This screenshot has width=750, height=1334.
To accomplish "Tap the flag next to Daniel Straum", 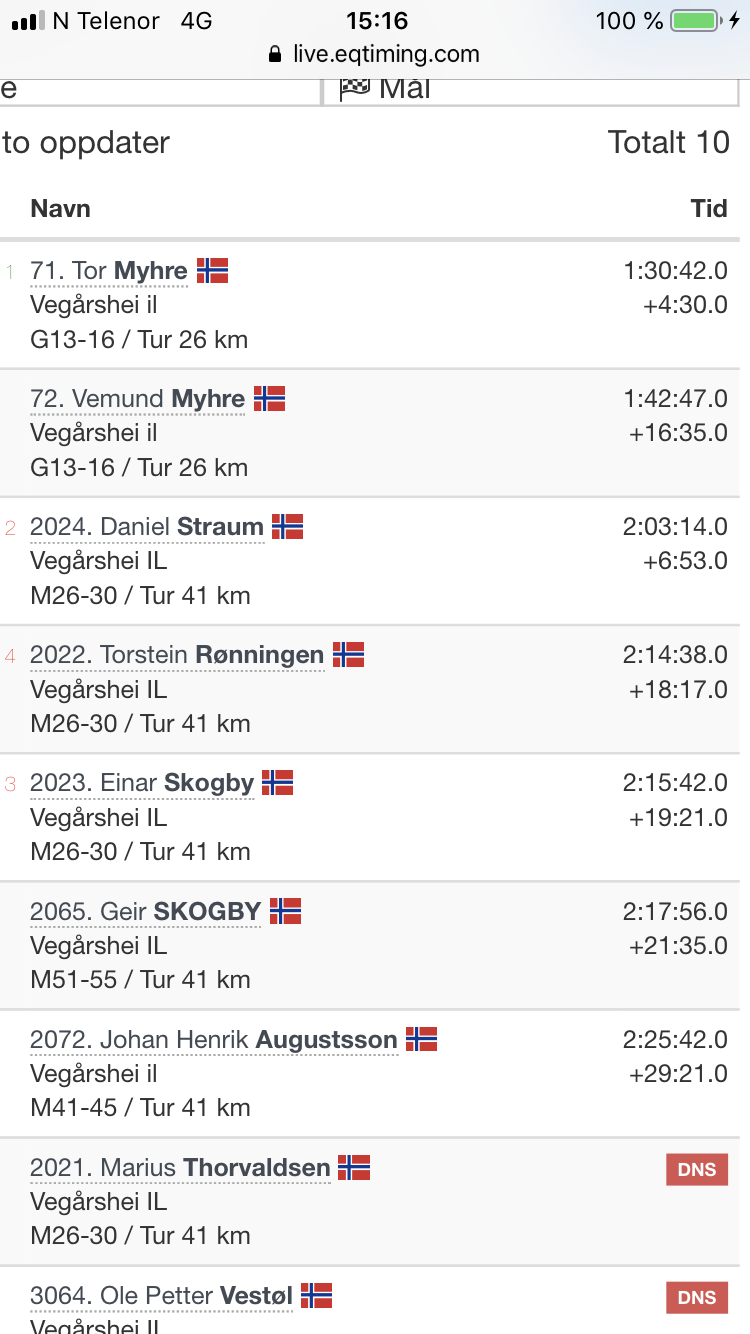I will 287,527.
